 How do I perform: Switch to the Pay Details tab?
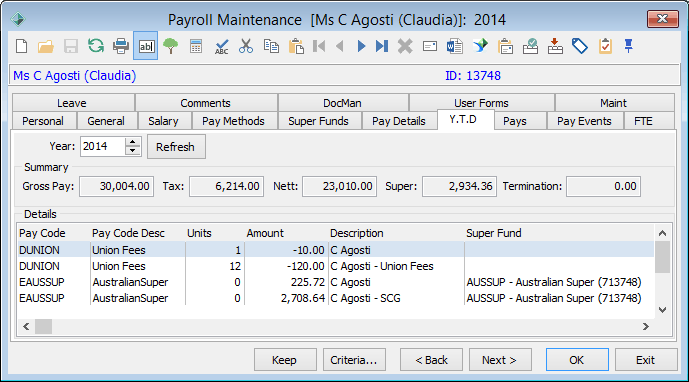click(399, 121)
